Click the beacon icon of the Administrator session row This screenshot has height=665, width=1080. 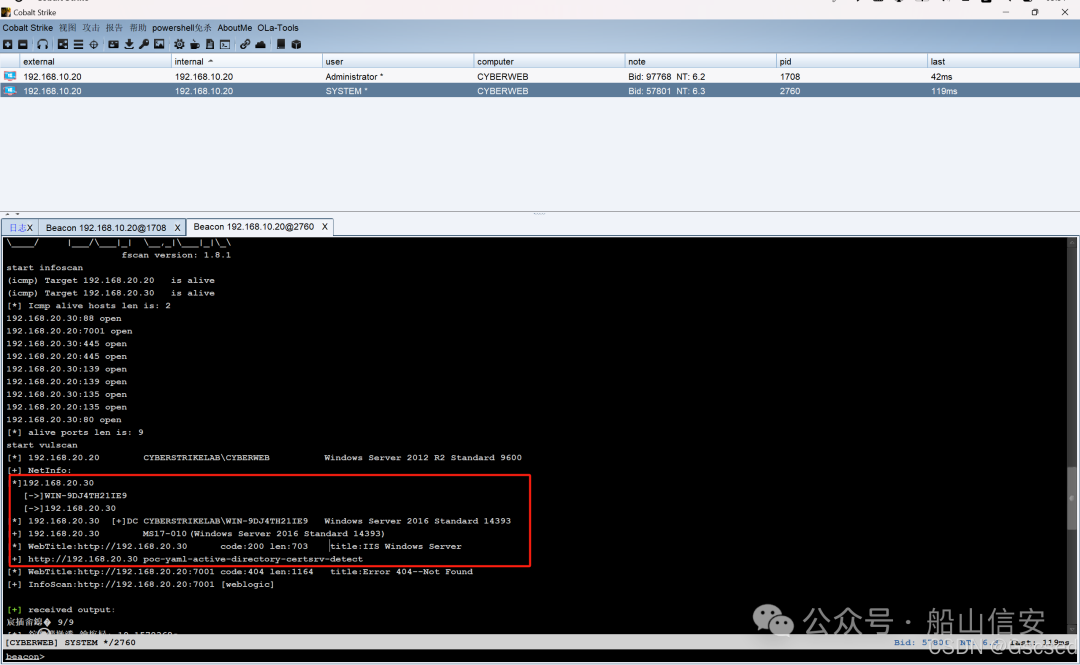tap(10, 76)
